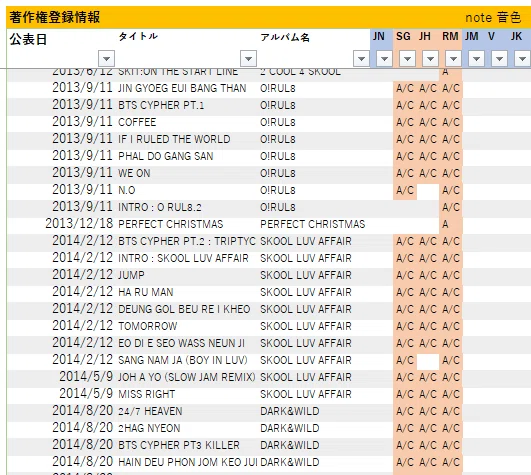Open the 公表日 column filter dropdown
531x475 pixels.
(x=106, y=59)
